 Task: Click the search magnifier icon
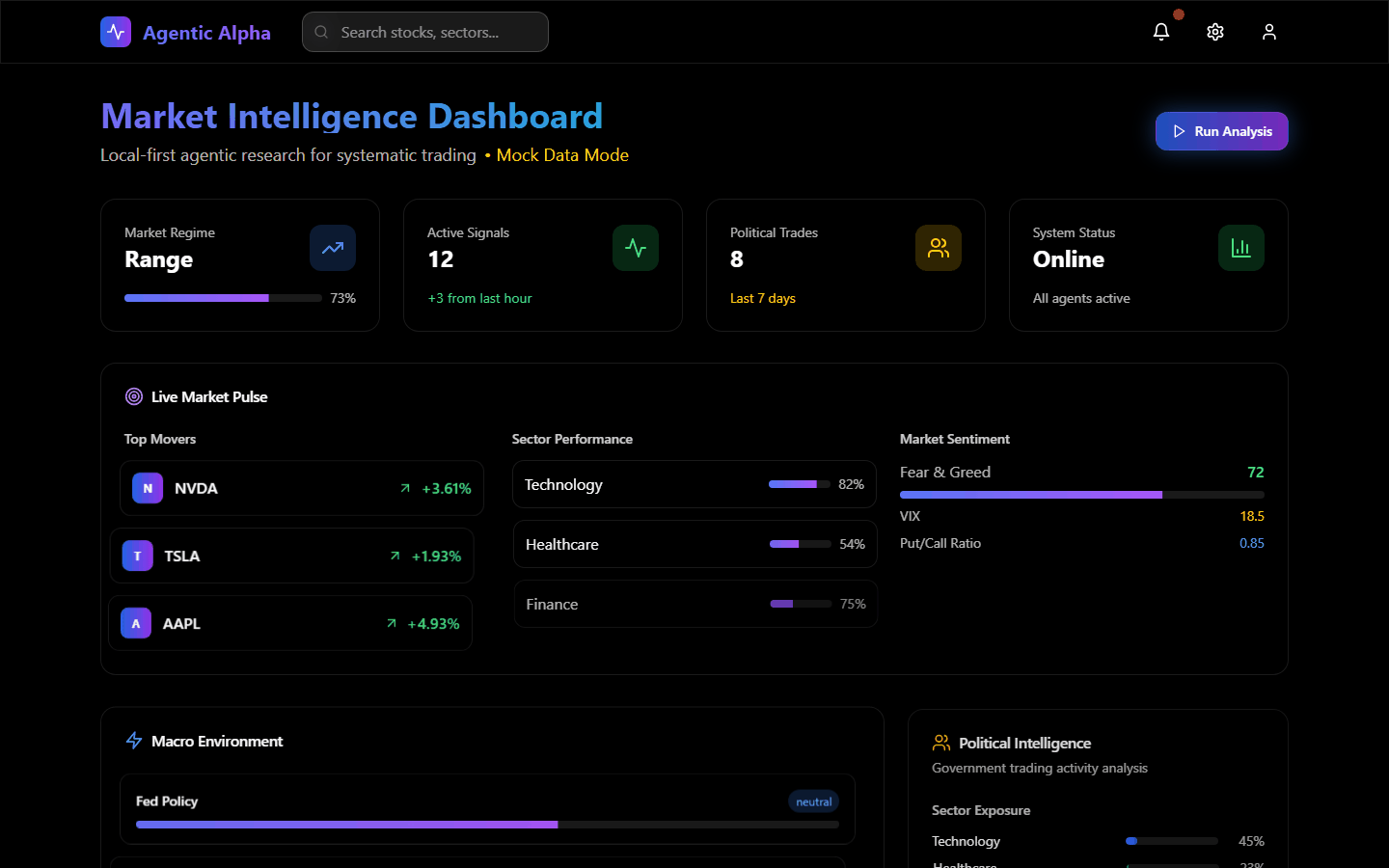tap(321, 32)
